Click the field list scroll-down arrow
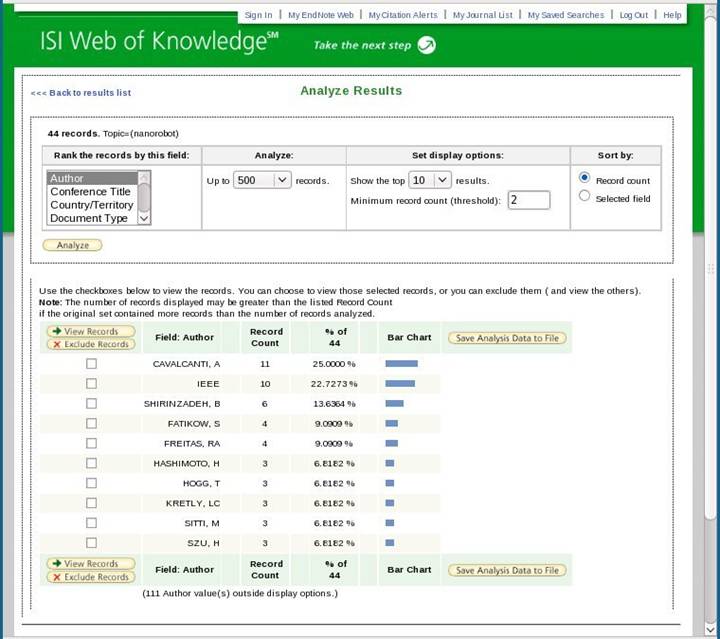The image size is (720, 639). pyautogui.click(x=144, y=219)
